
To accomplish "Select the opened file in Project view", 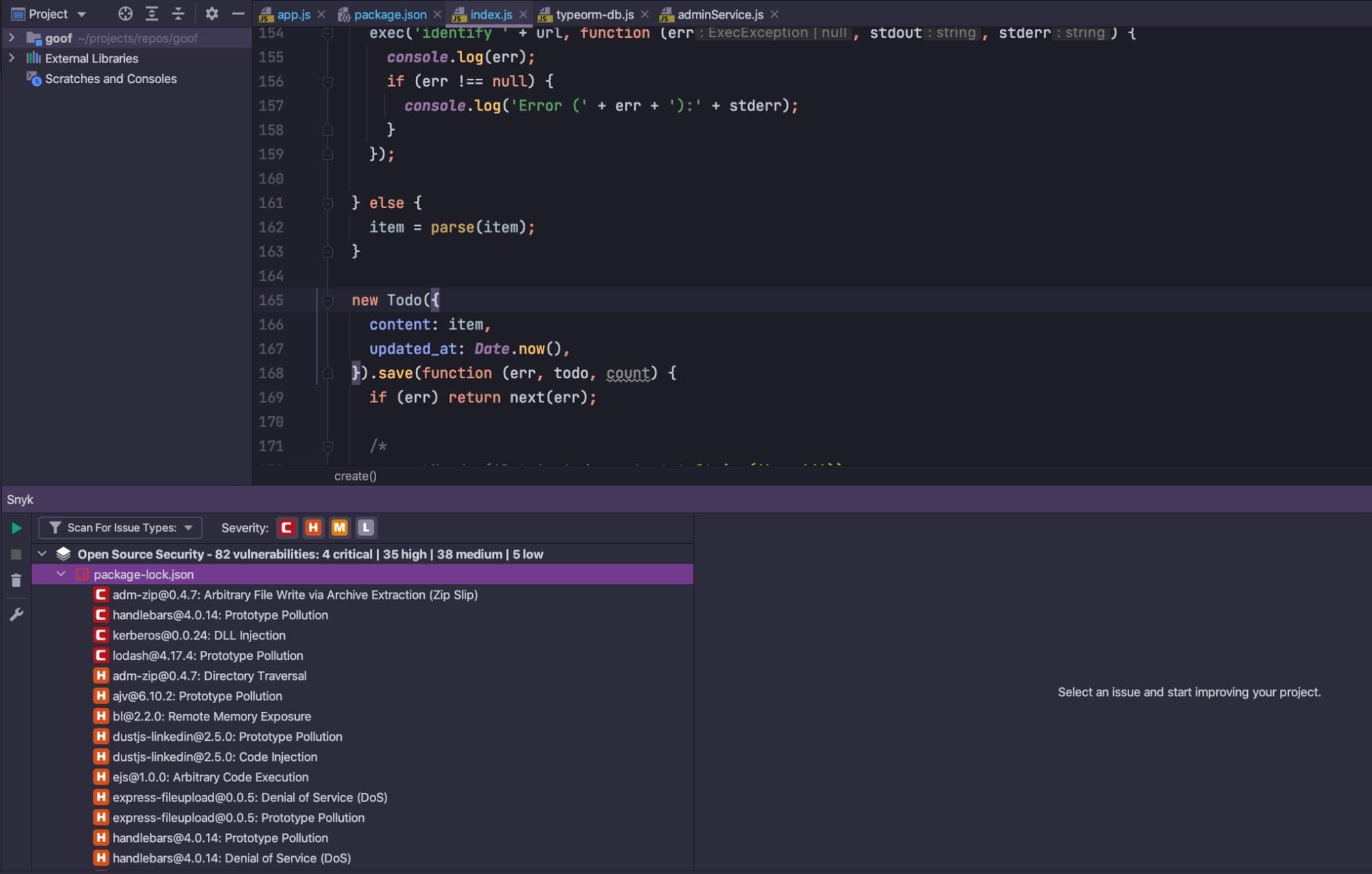I will tap(124, 14).
